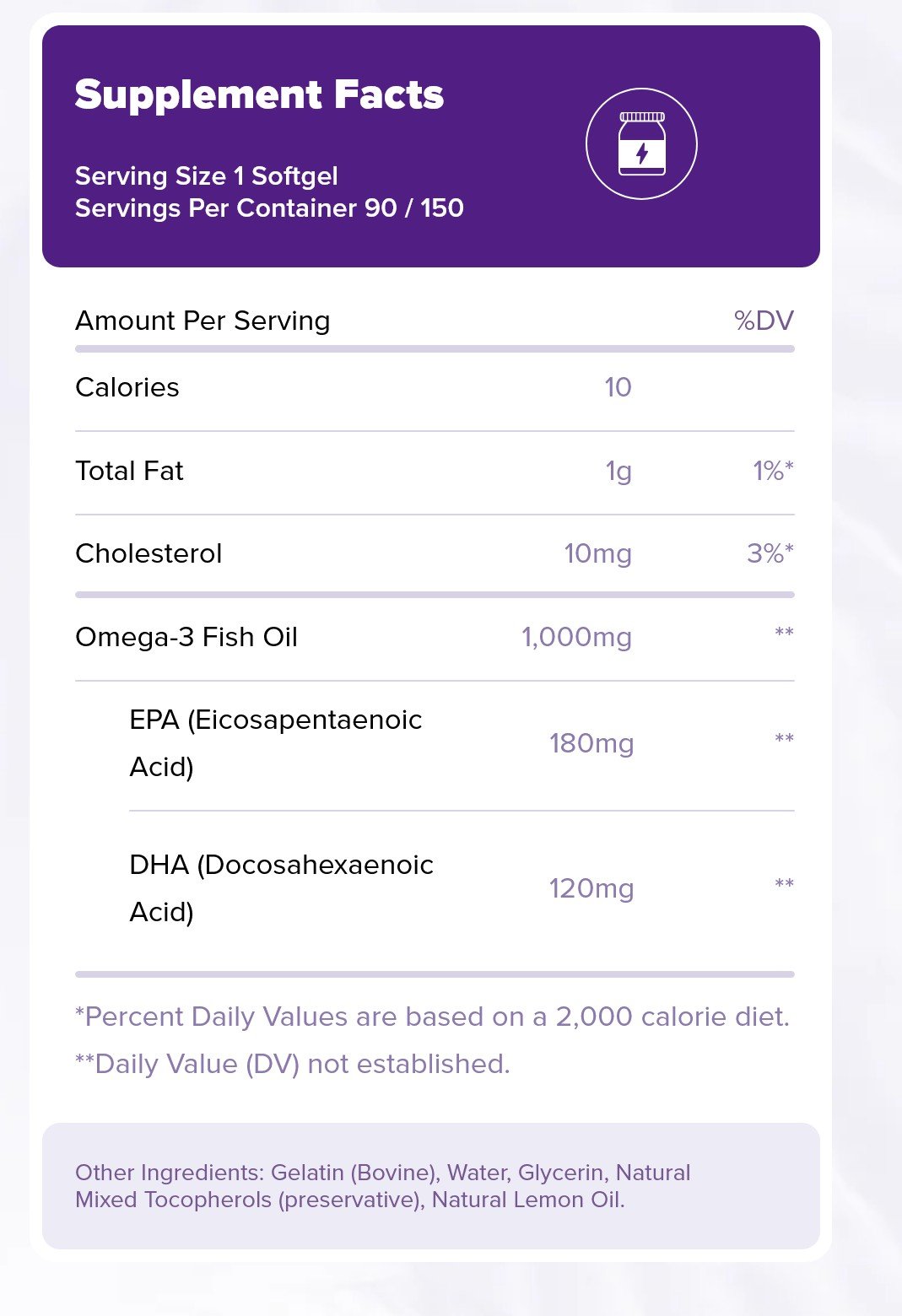Viewport: 902px width, 1316px height.
Task: Click the Amount Per Serving label
Action: tap(203, 321)
